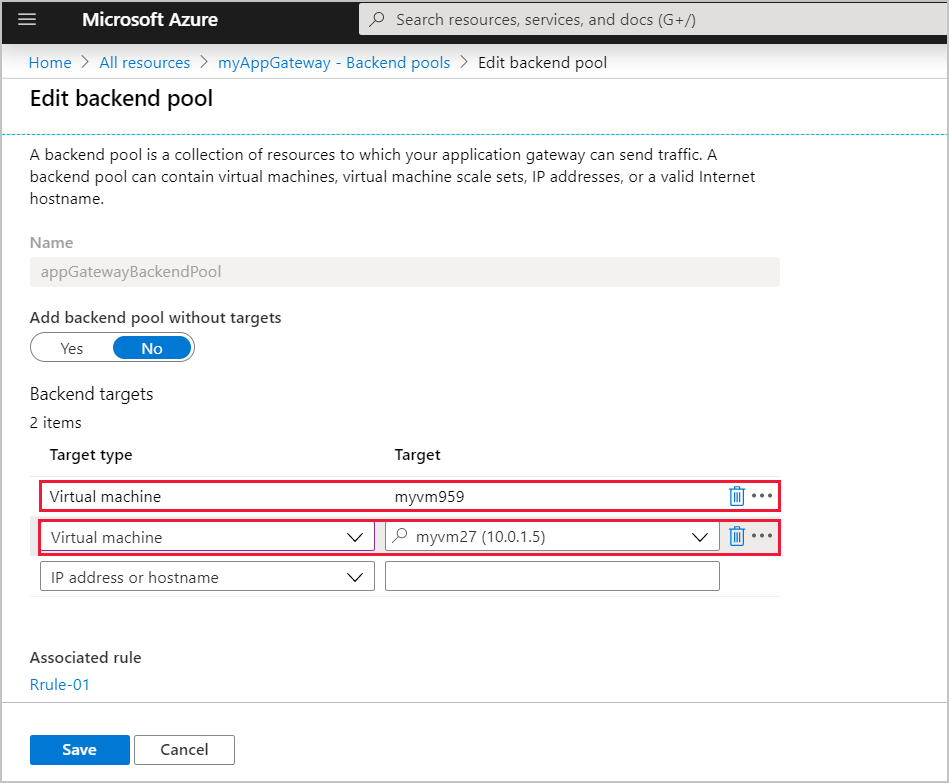Expand the myvm27 target selection dropdown

pyautogui.click(x=699, y=536)
